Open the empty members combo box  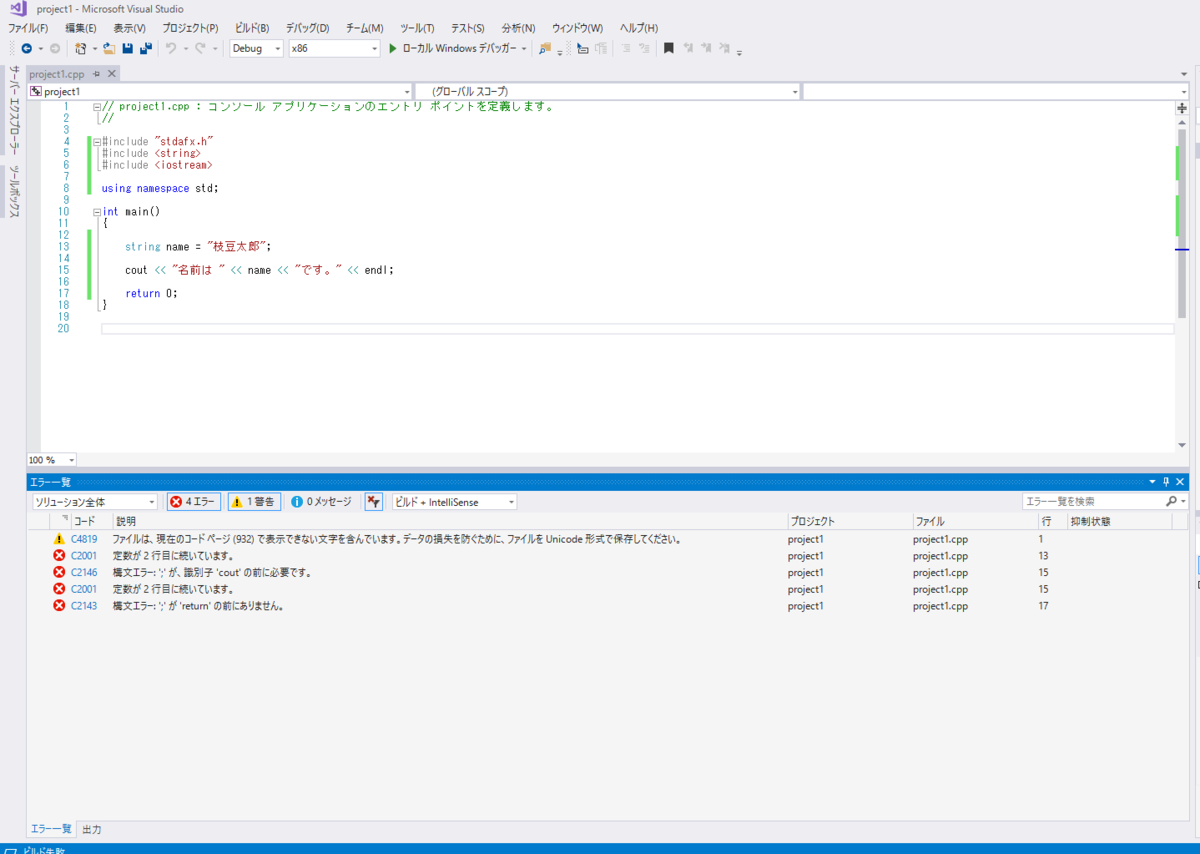point(996,91)
